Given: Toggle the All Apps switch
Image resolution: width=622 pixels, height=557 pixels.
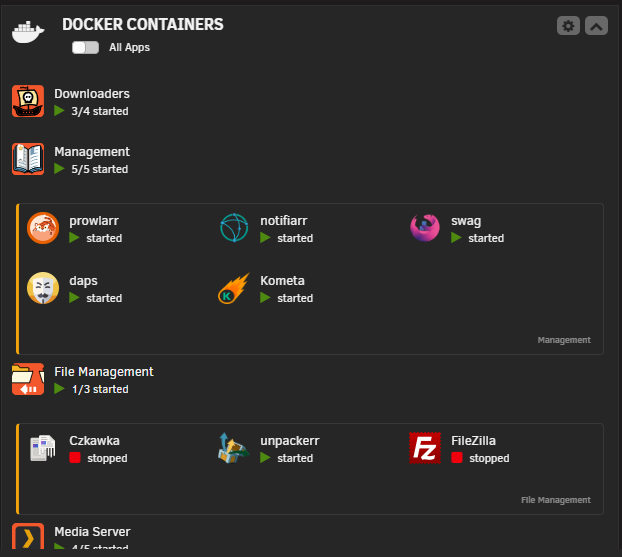Looking at the screenshot, I should pos(85,48).
